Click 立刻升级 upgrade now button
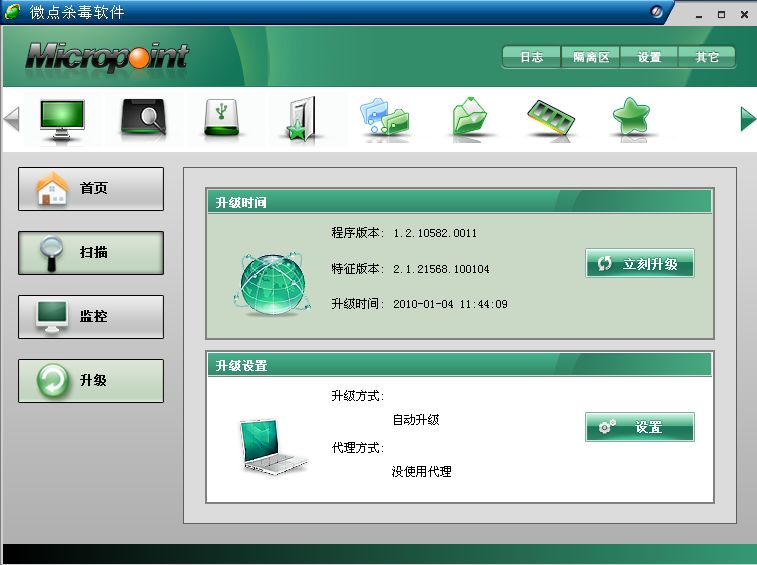Image resolution: width=757 pixels, height=565 pixels. 640,263
